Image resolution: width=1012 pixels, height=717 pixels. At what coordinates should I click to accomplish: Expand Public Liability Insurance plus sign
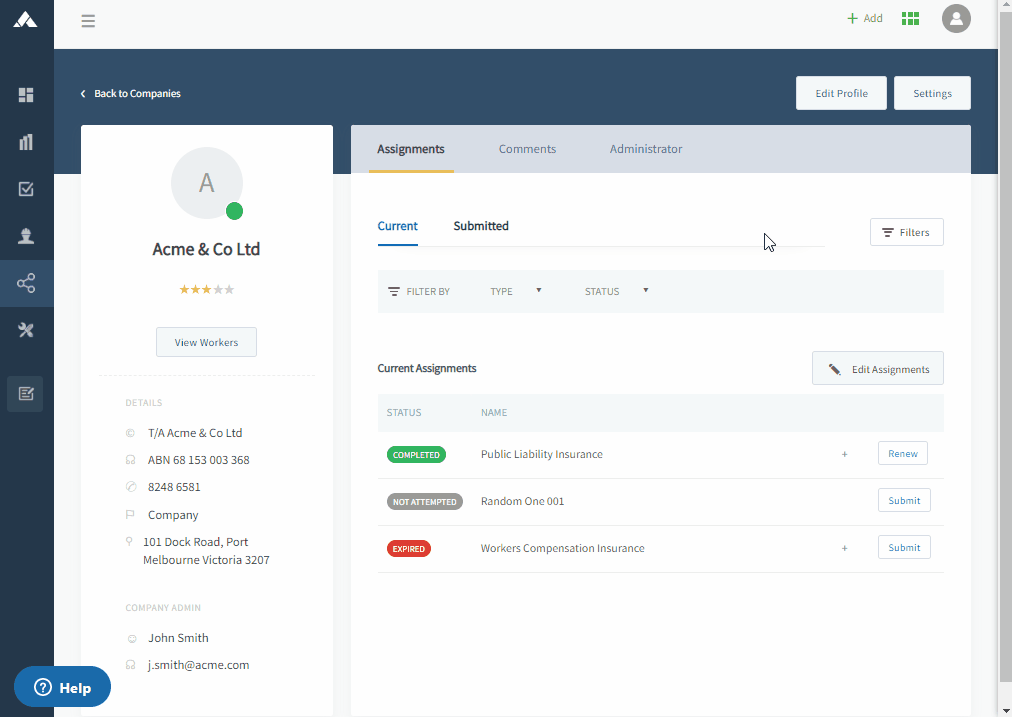844,454
